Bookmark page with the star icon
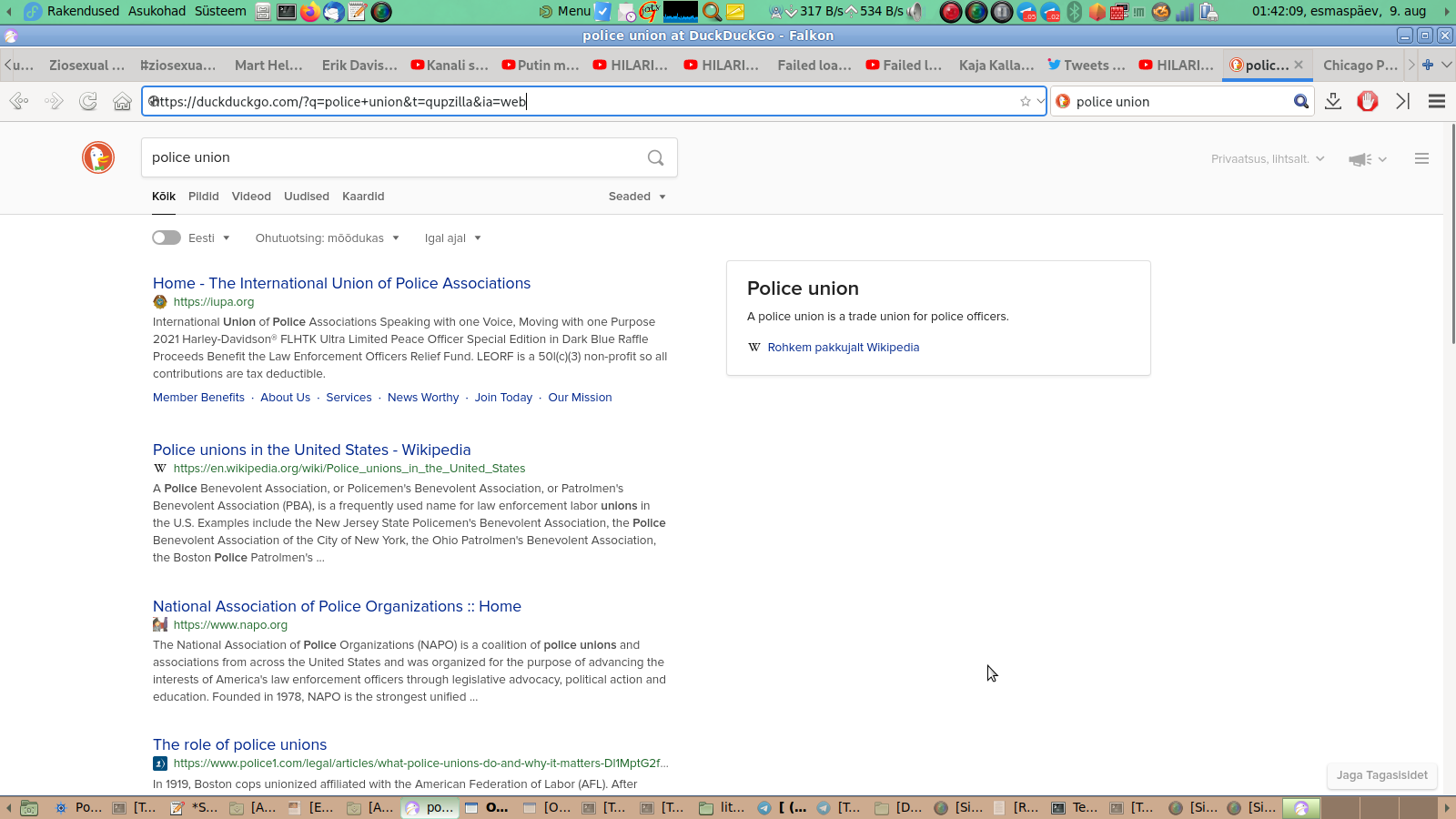This screenshot has width=1456, height=819. click(1026, 101)
